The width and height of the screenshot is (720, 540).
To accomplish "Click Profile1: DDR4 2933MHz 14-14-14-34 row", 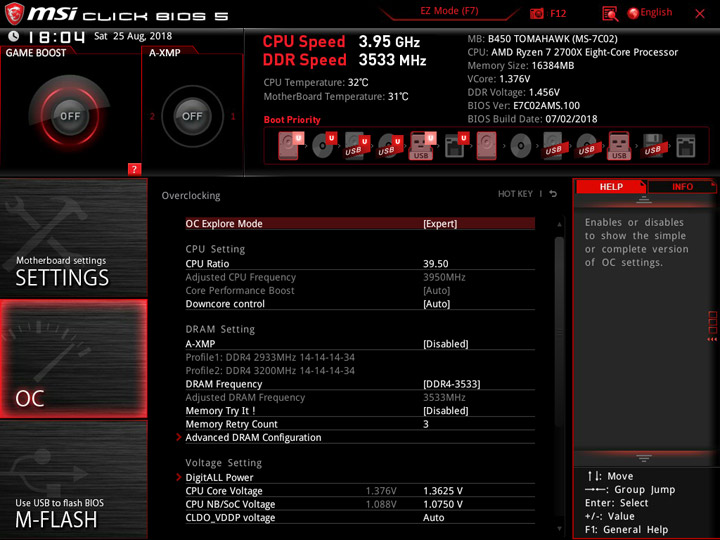I will coord(360,357).
